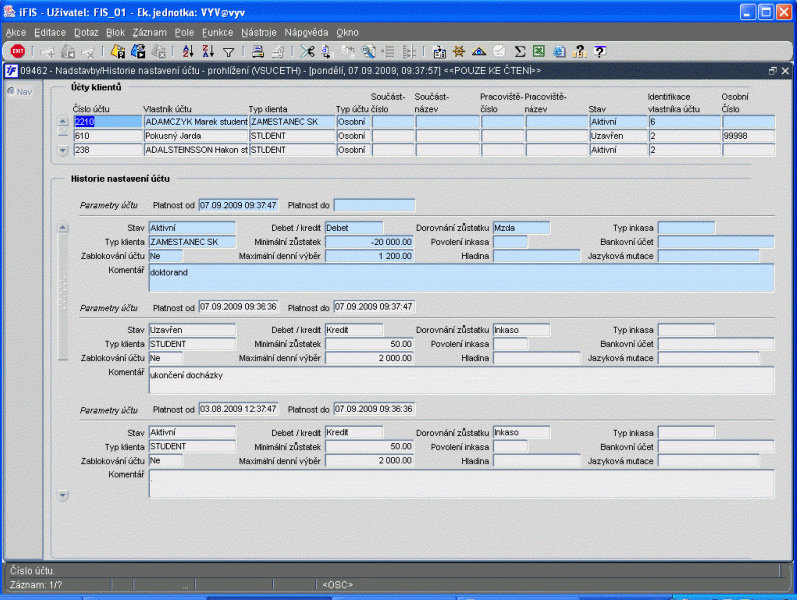
Task: Open the Okno menu
Action: 347,33
